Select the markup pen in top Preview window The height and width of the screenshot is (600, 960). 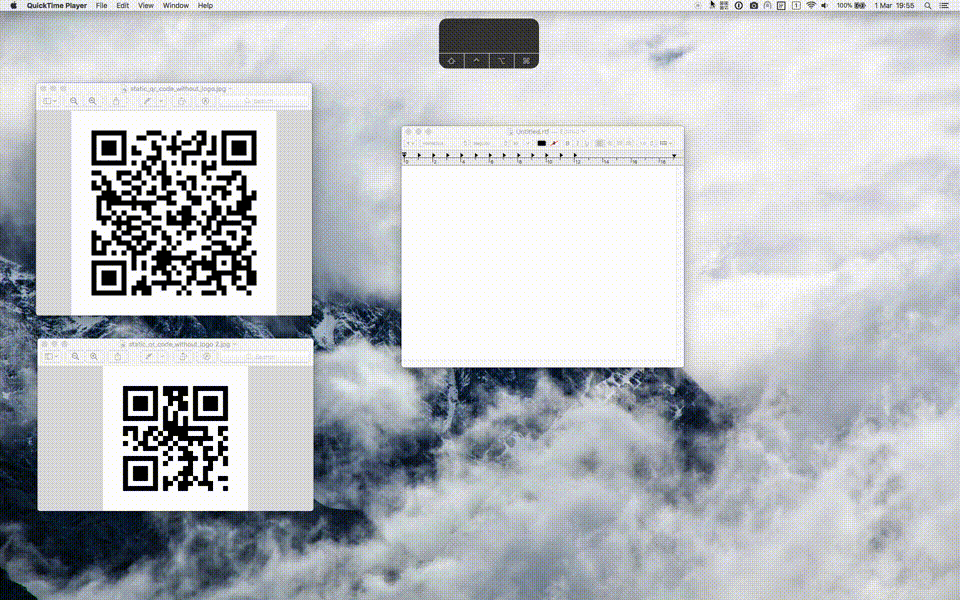click(148, 101)
